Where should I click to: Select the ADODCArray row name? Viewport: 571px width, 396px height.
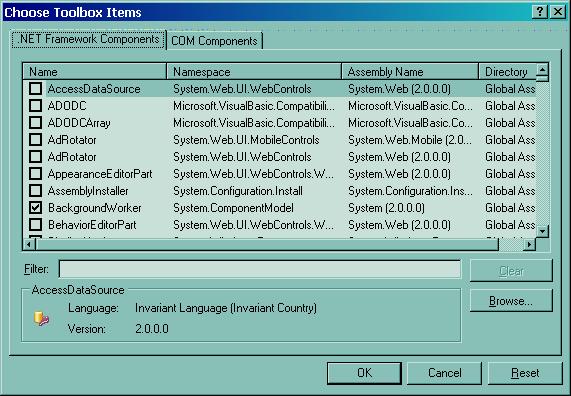click(79, 123)
